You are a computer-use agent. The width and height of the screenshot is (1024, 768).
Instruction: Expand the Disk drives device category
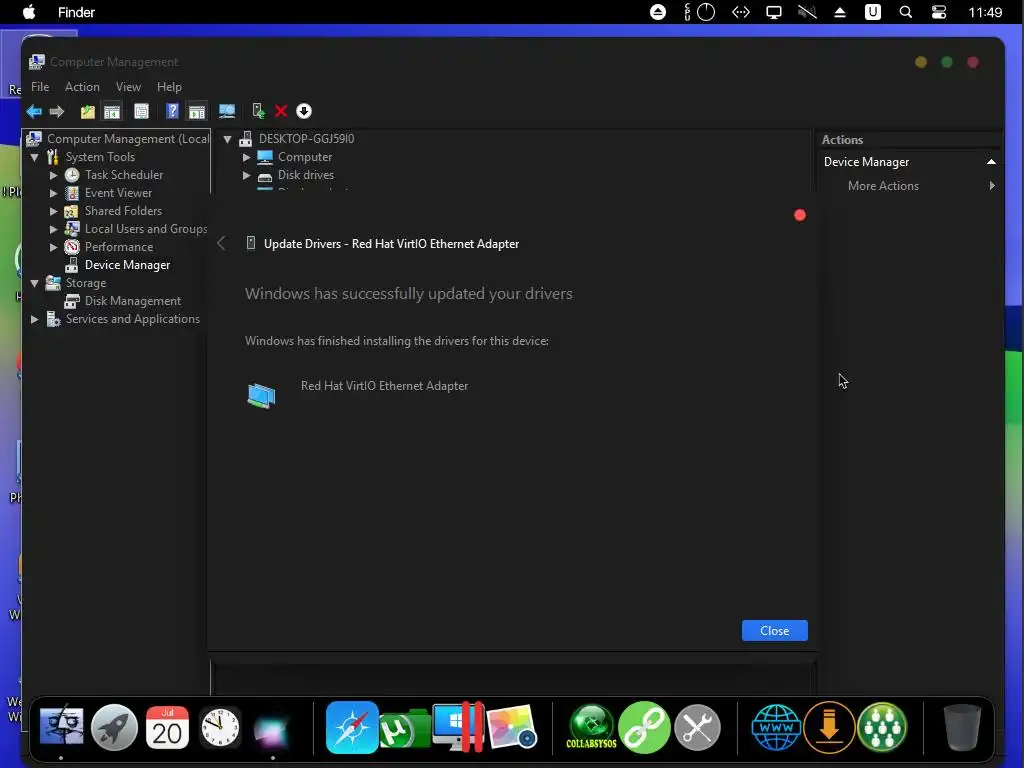tap(246, 175)
